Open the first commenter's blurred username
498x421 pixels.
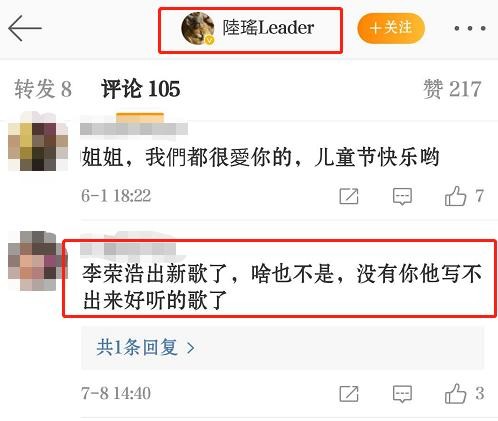point(134,129)
